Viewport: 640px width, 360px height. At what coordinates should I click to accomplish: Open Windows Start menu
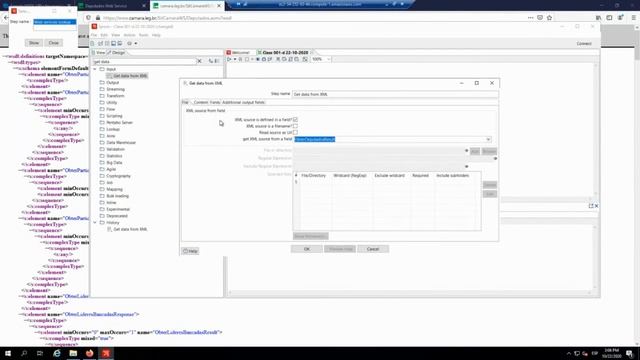pyautogui.click(x=8, y=353)
